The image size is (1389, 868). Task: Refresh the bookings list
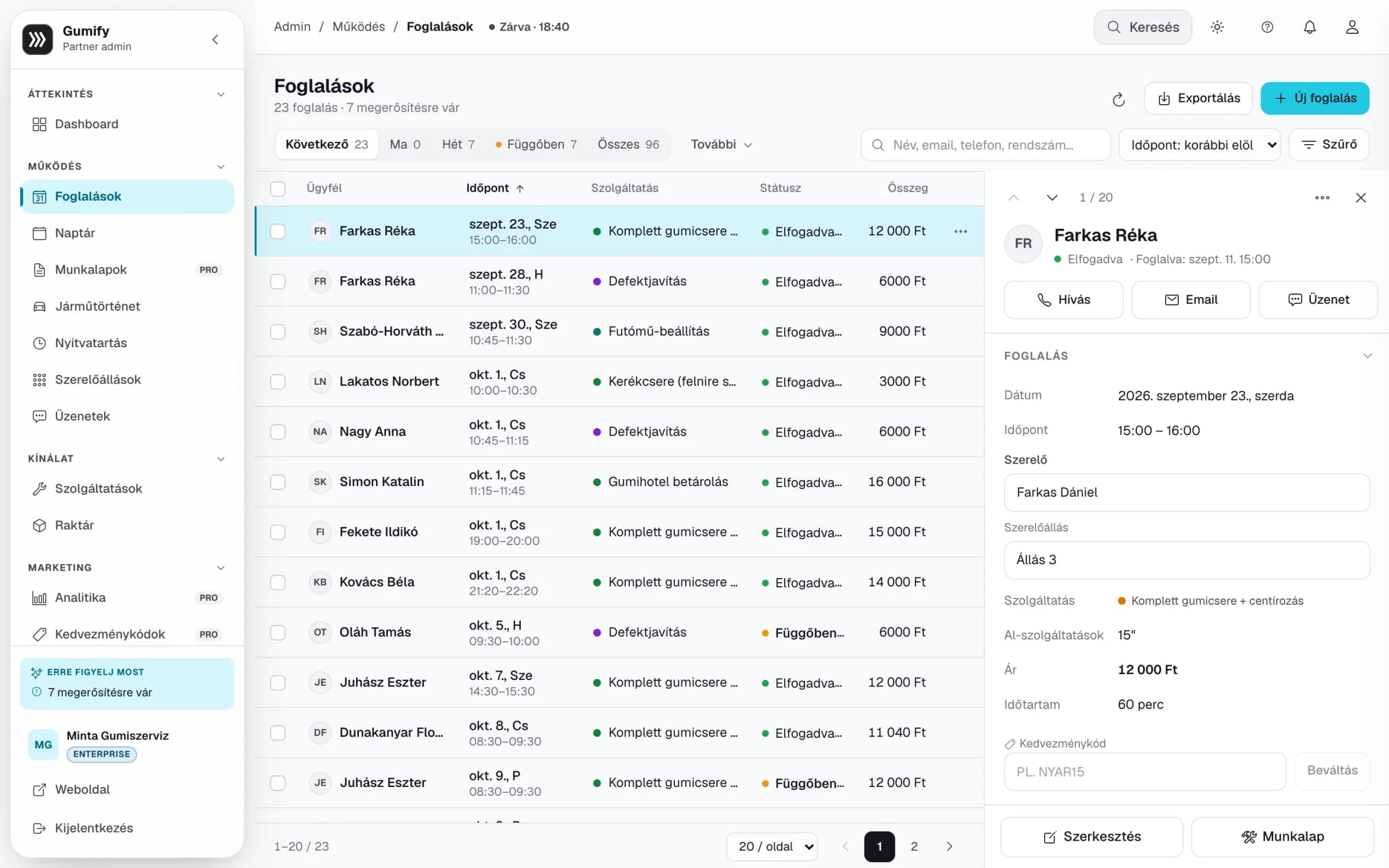(1119, 100)
